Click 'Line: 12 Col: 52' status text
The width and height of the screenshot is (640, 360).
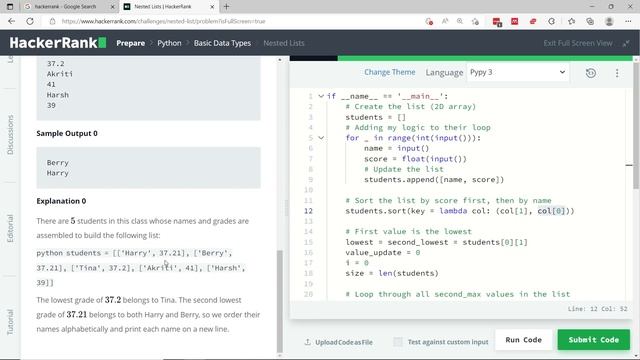click(x=597, y=309)
